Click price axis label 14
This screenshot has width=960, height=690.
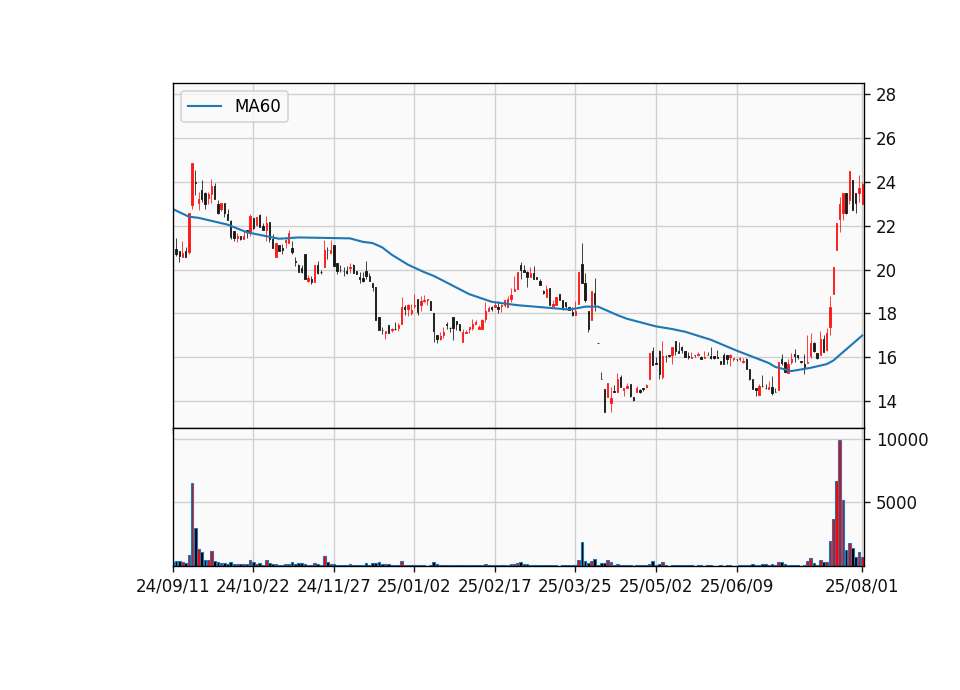pyautogui.click(x=886, y=402)
